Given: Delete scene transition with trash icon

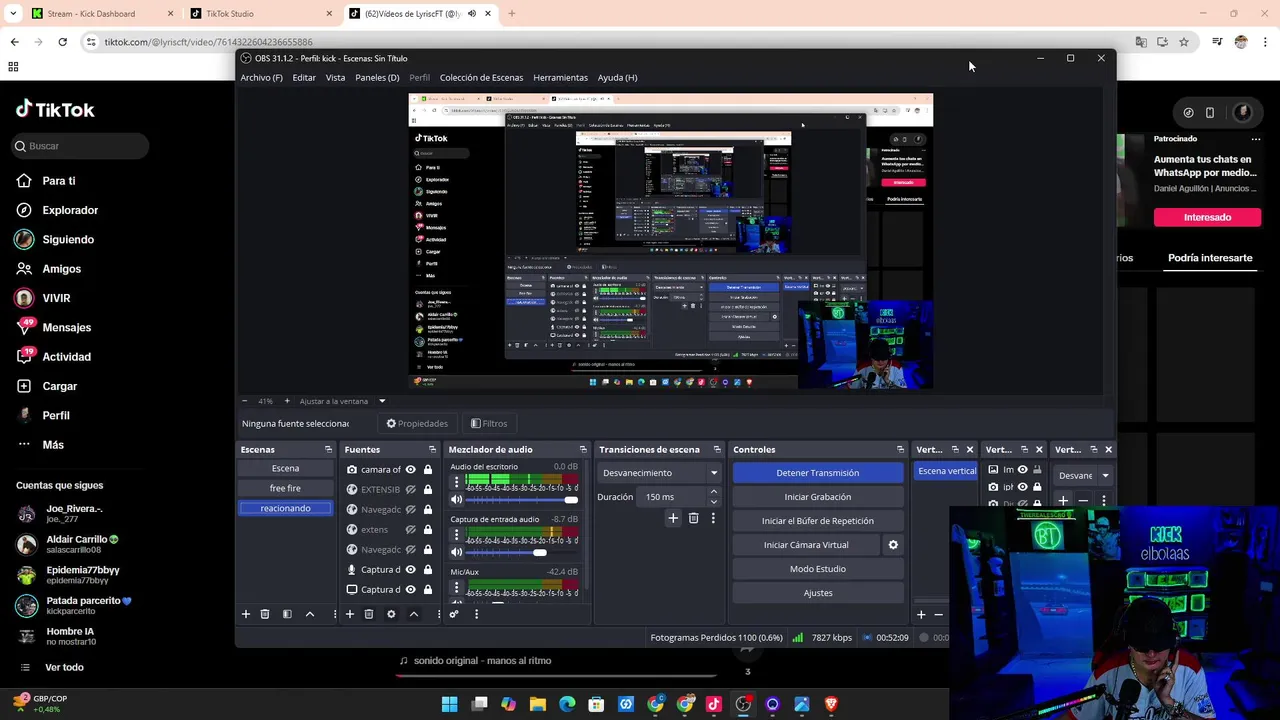Looking at the screenshot, I should (x=693, y=518).
